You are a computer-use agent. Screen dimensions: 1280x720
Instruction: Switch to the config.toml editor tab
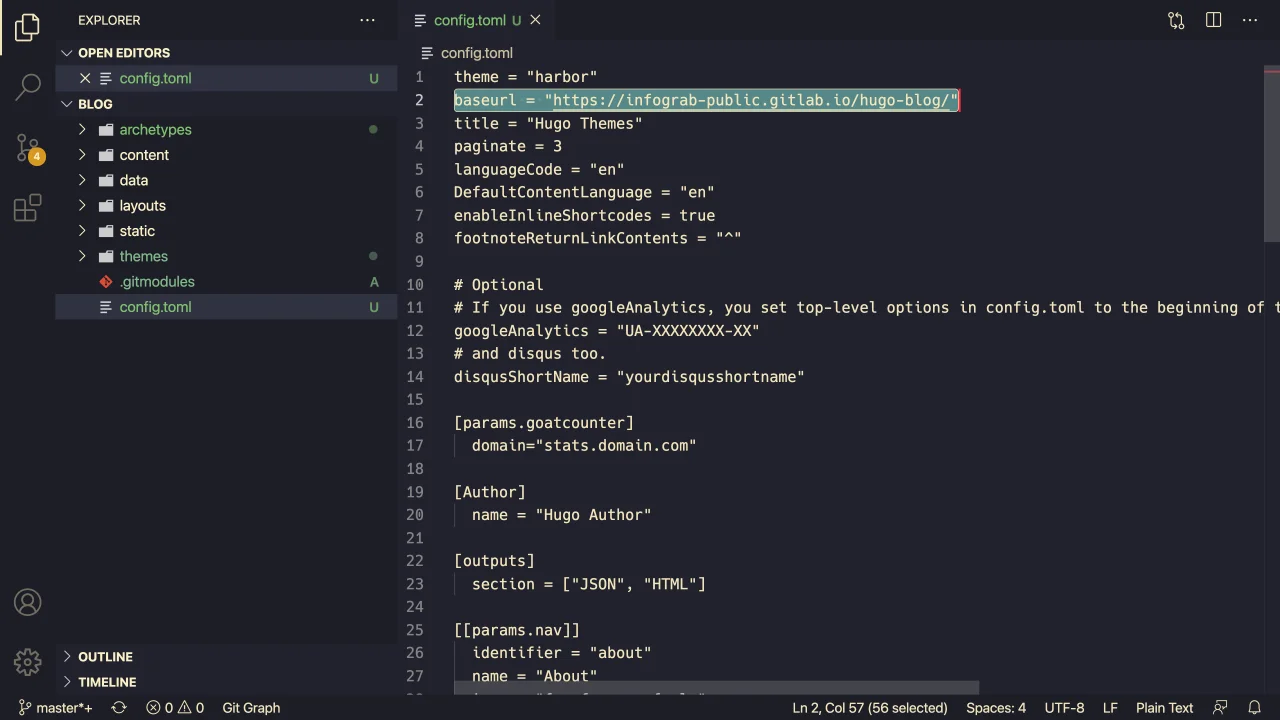point(469,20)
